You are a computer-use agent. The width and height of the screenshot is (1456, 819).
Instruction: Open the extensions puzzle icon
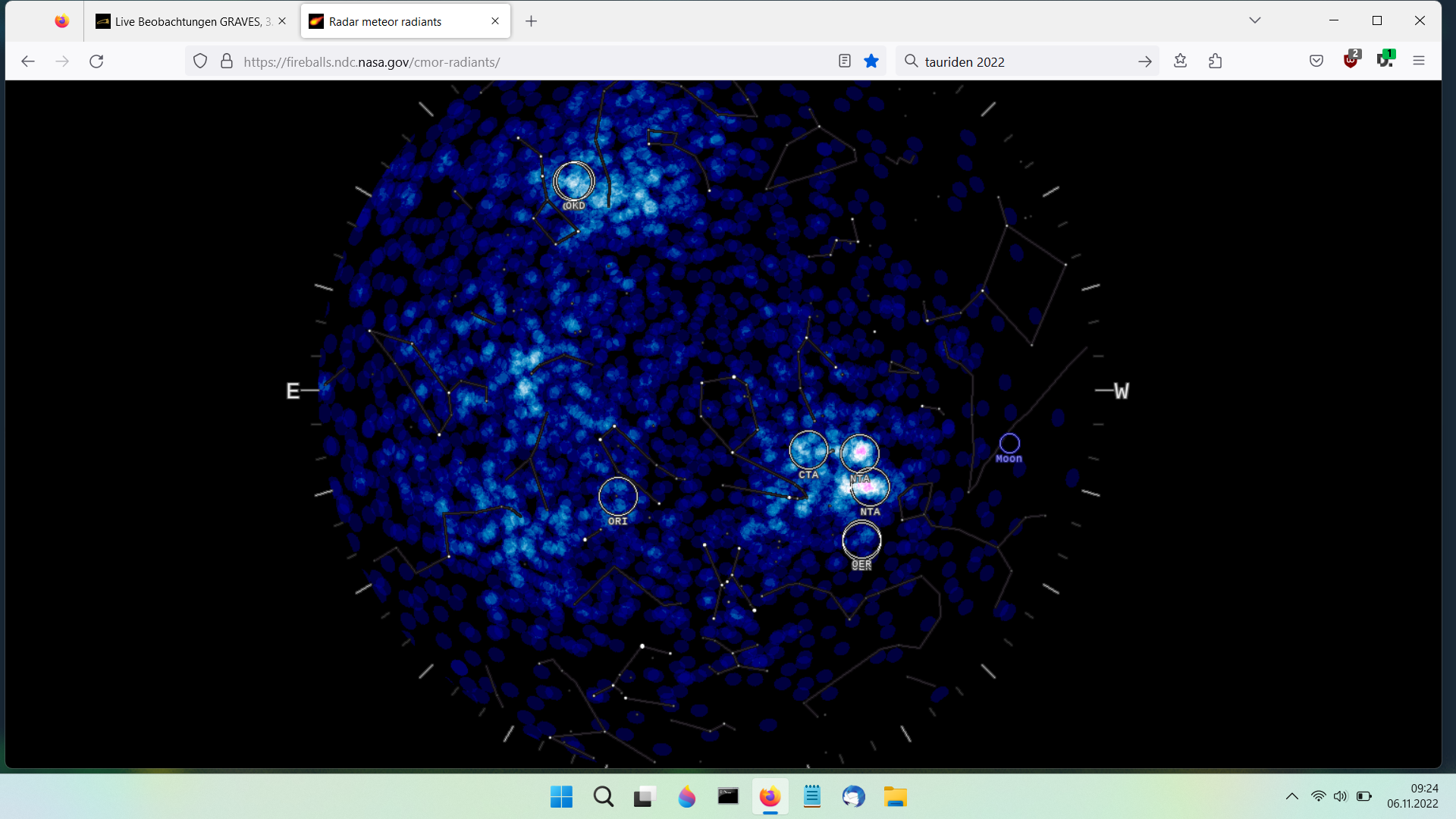click(1216, 61)
